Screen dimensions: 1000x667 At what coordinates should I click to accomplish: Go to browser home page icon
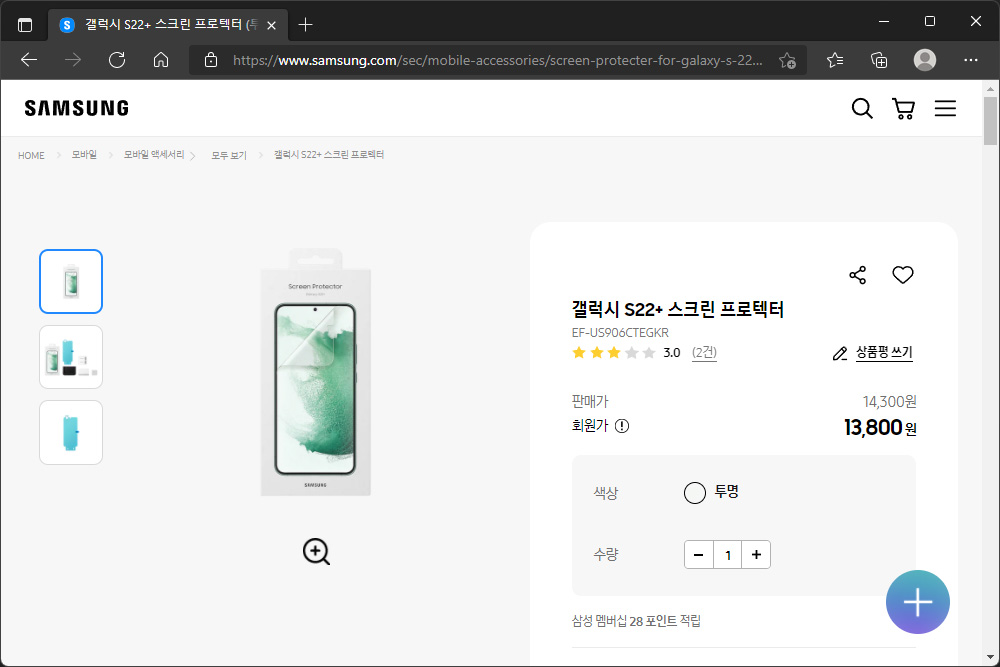pyautogui.click(x=161, y=60)
